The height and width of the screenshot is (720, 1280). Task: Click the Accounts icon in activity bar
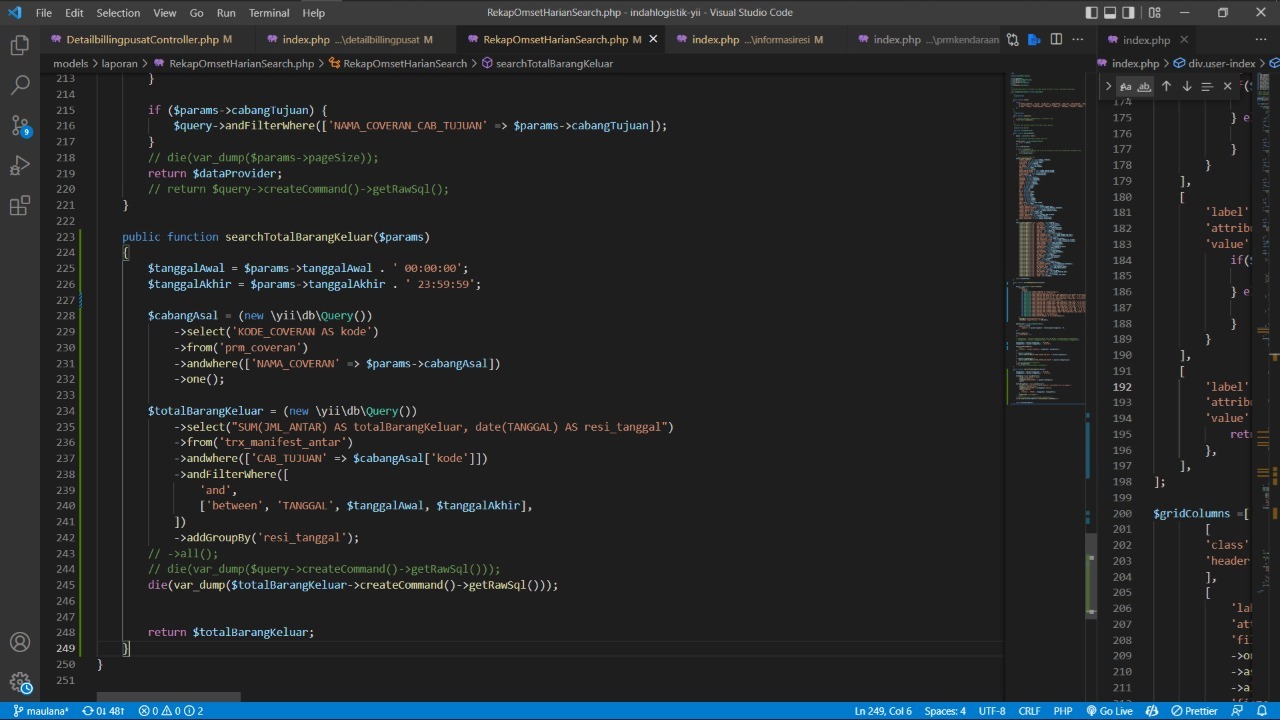(19, 643)
